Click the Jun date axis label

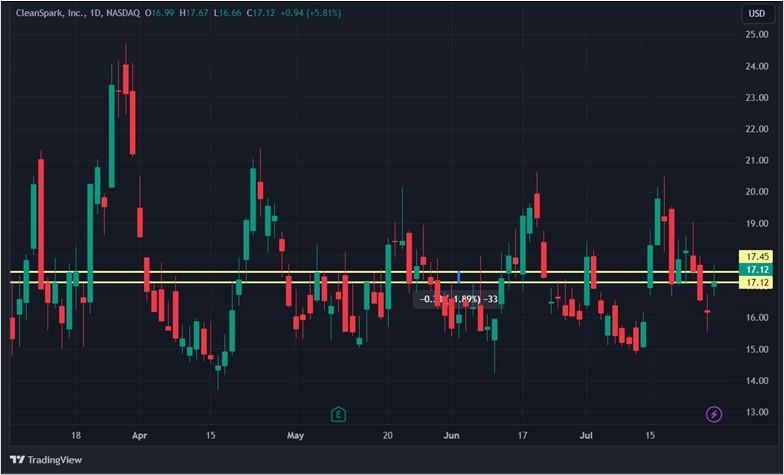pos(451,436)
